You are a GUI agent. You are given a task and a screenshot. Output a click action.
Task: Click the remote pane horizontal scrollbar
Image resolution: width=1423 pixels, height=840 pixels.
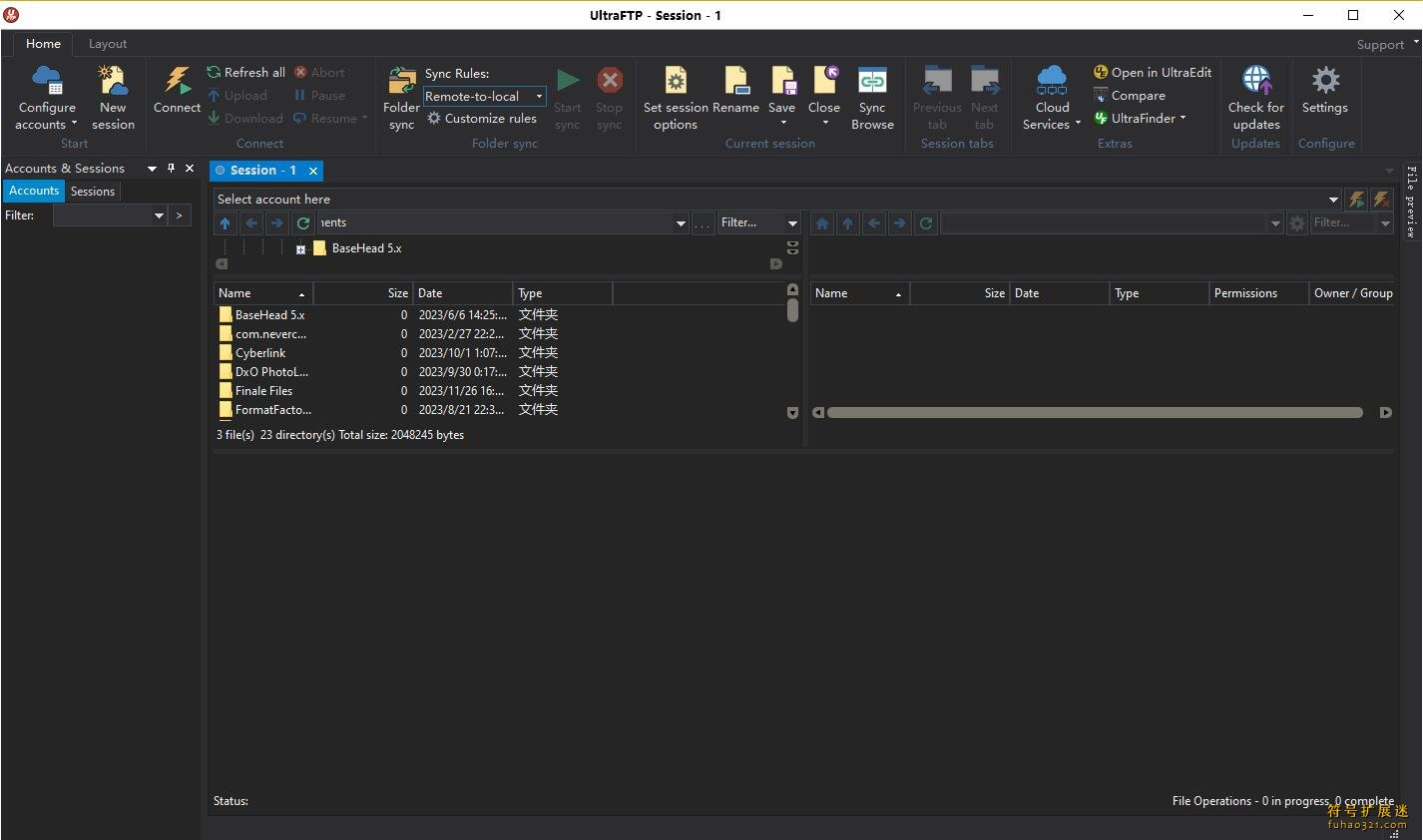(1095, 412)
